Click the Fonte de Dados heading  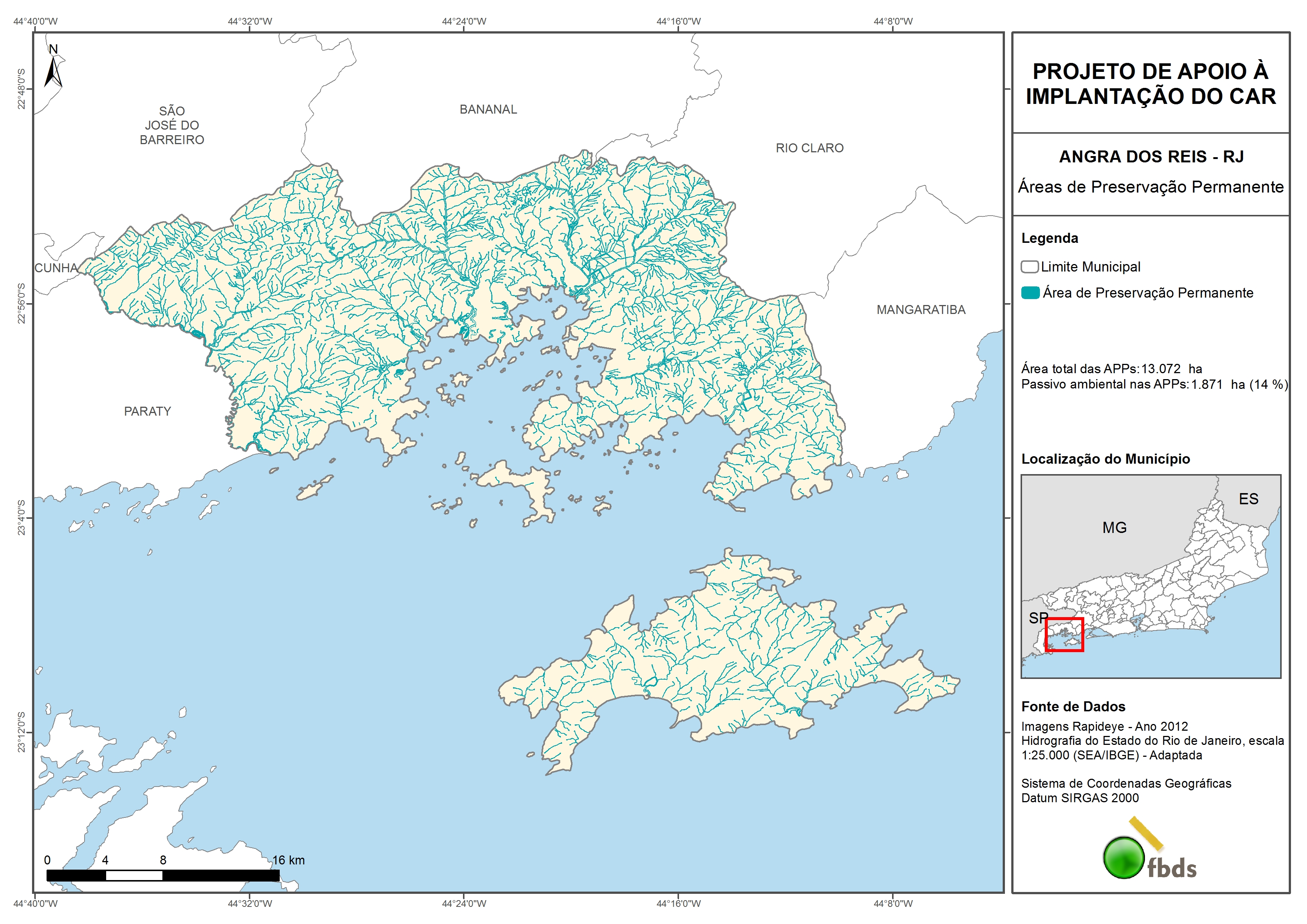[1073, 707]
